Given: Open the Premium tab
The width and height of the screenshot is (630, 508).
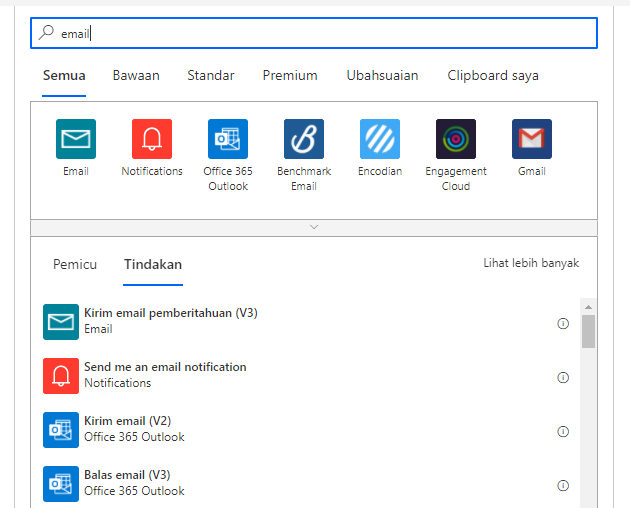Looking at the screenshot, I should 290,76.
